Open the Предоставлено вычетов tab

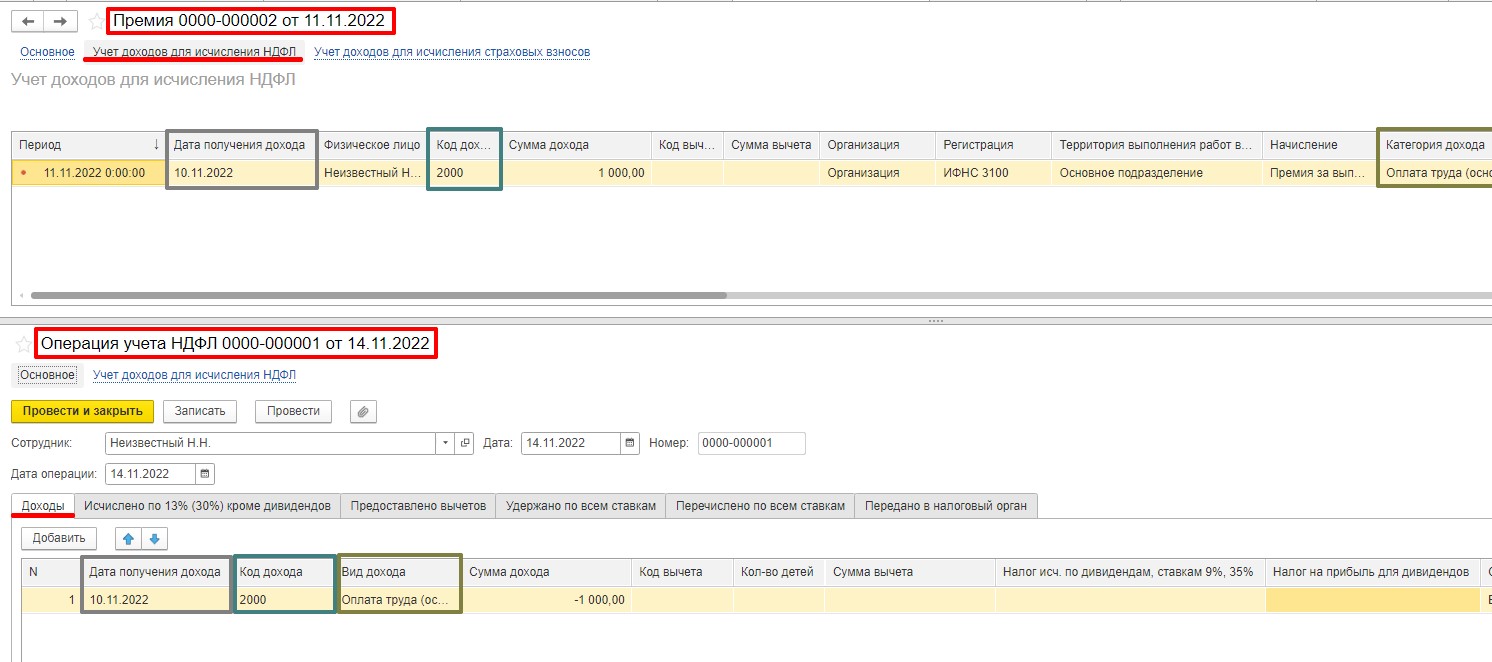[x=418, y=506]
